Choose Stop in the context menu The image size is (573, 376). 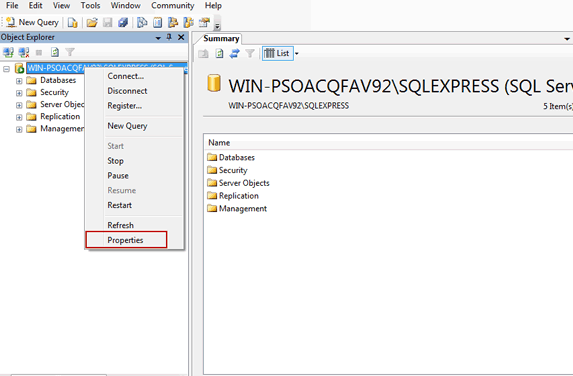coord(115,161)
